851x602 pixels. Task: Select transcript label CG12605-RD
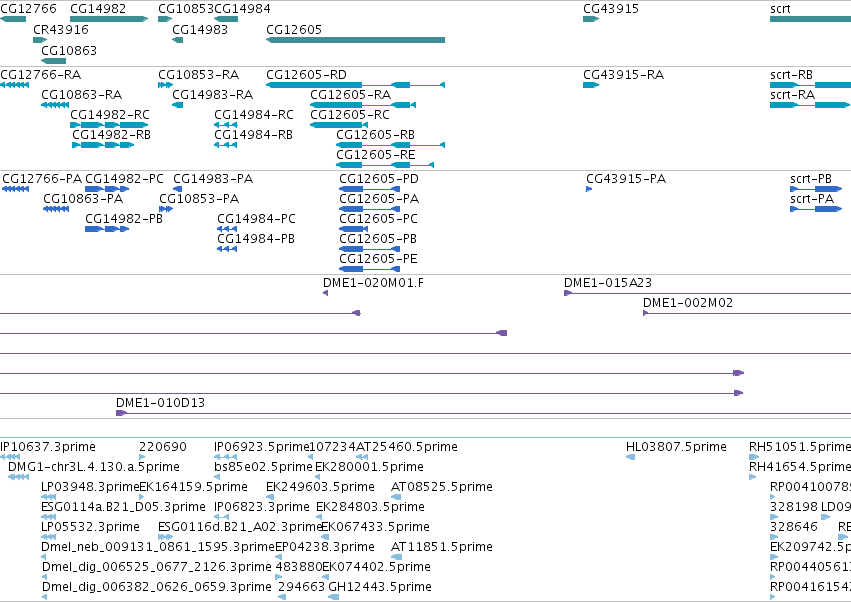click(307, 75)
